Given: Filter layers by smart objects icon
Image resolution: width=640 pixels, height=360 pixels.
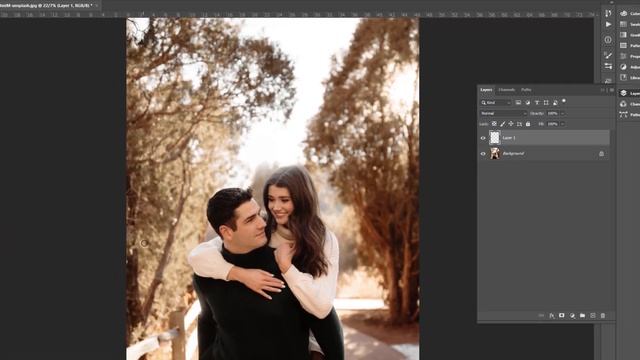Looking at the screenshot, I should tap(555, 103).
